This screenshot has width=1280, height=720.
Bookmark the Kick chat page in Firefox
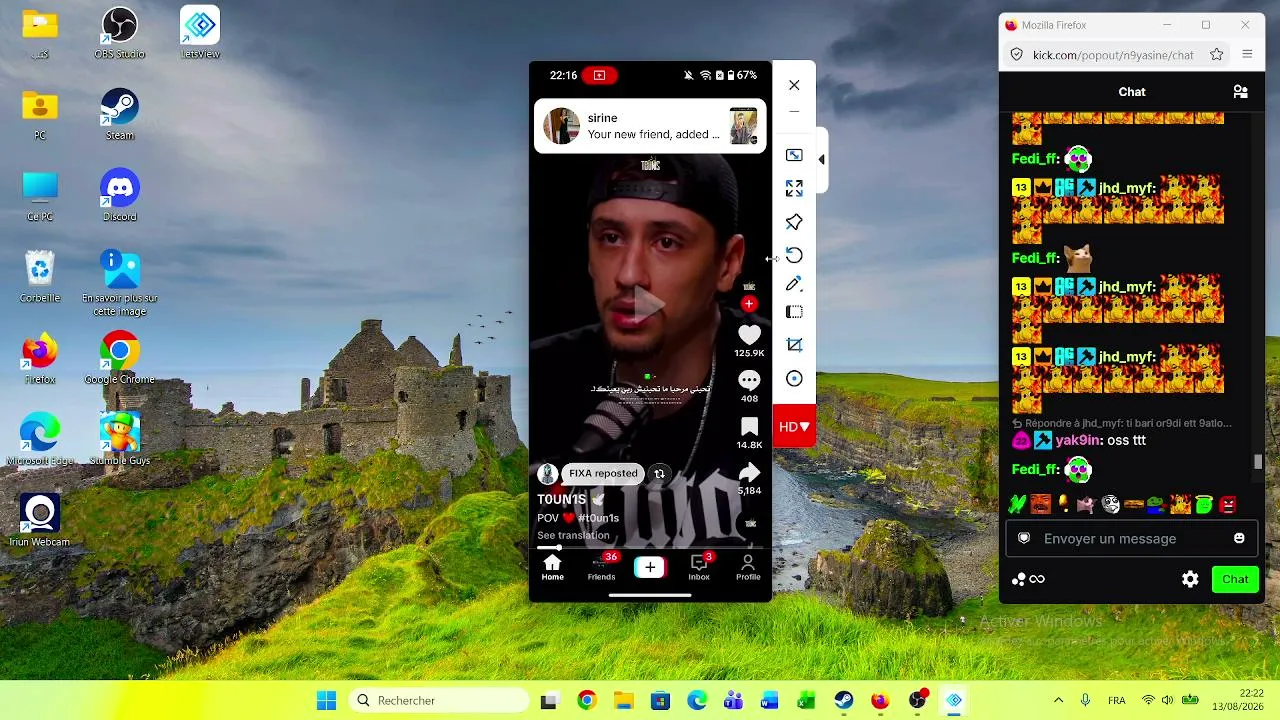point(1216,55)
